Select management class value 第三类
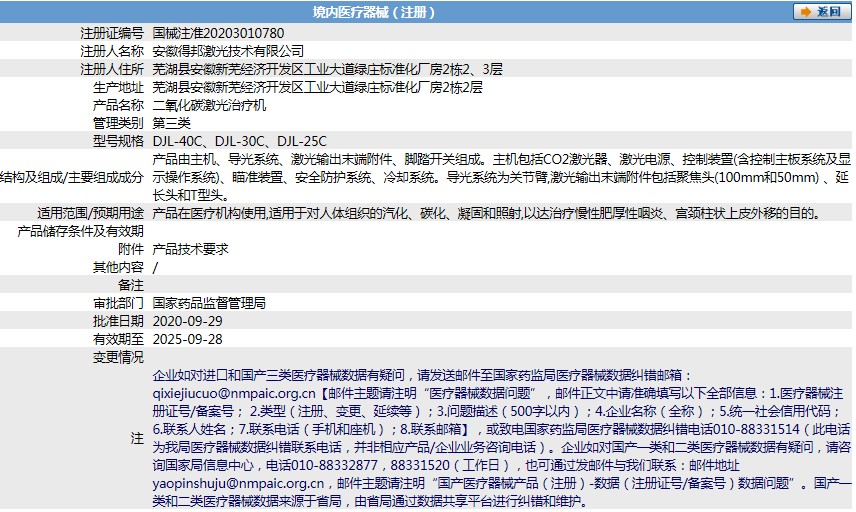 pyautogui.click(x=171, y=123)
